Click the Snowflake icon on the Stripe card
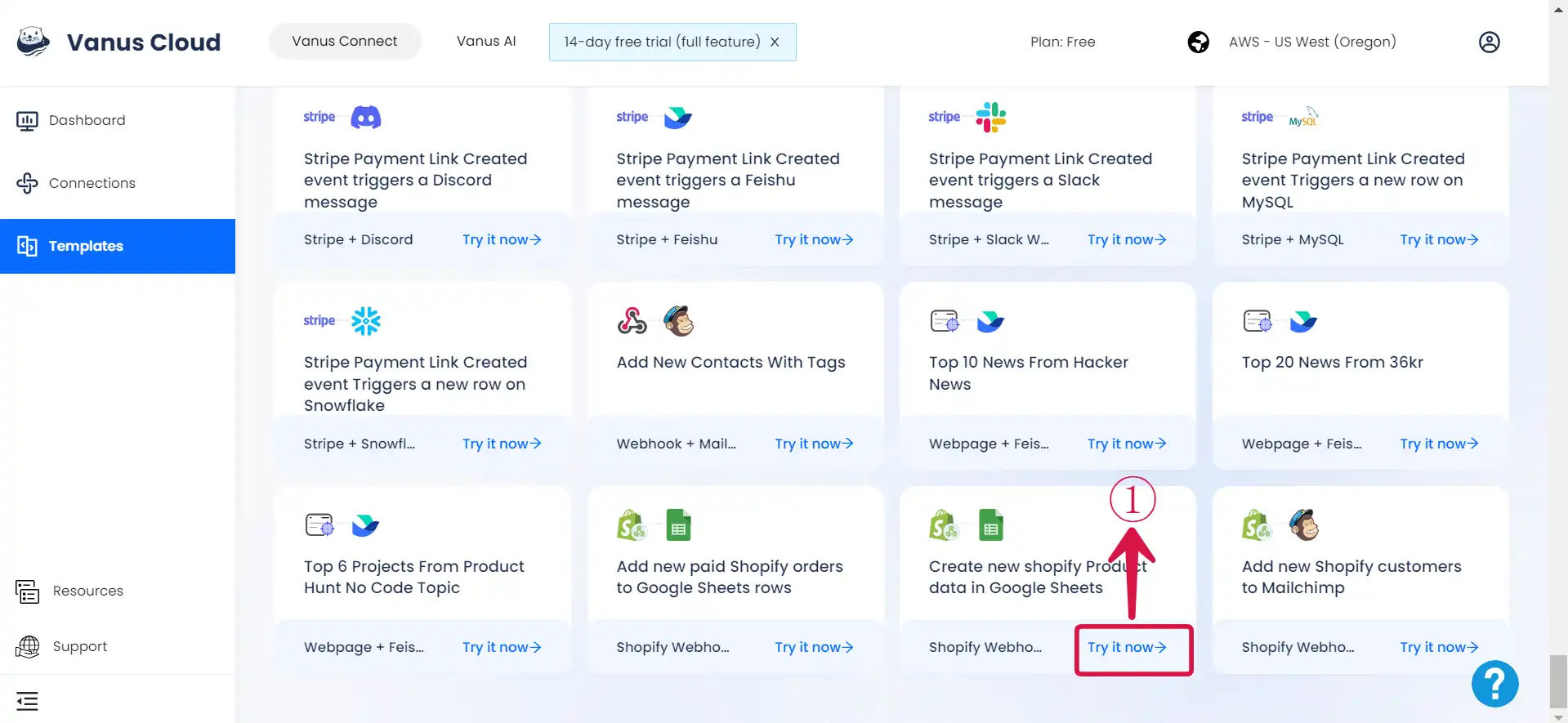Screen dimensions: 1568x723 366,321
